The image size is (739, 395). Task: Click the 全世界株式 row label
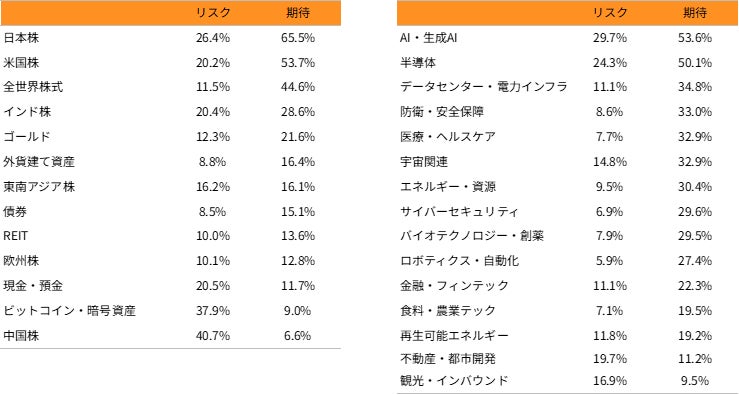point(33,87)
